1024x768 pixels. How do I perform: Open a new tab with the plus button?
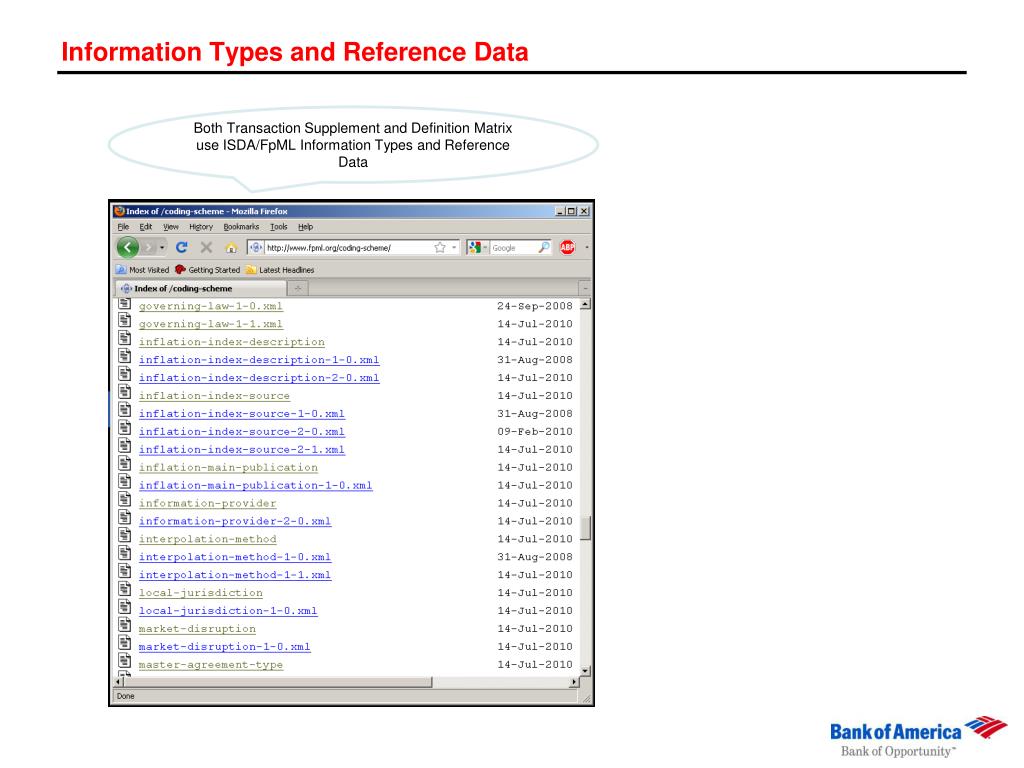[297, 288]
